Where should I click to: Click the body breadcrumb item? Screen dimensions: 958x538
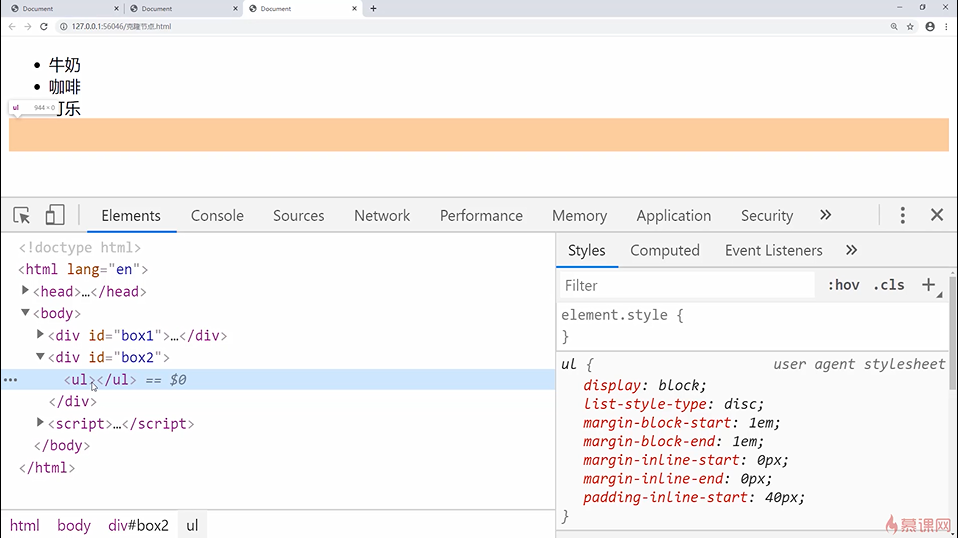click(x=74, y=525)
